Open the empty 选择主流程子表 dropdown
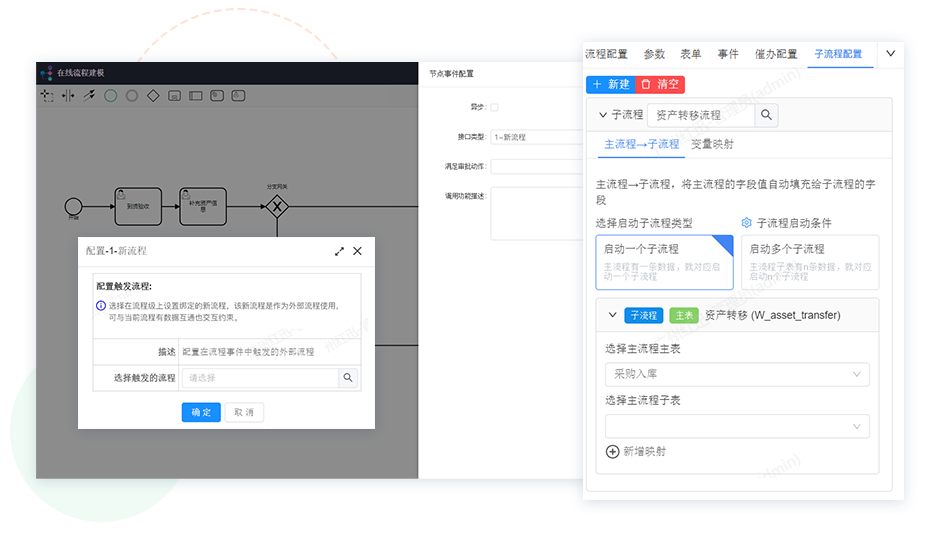This screenshot has height=540, width=940. pos(737,426)
